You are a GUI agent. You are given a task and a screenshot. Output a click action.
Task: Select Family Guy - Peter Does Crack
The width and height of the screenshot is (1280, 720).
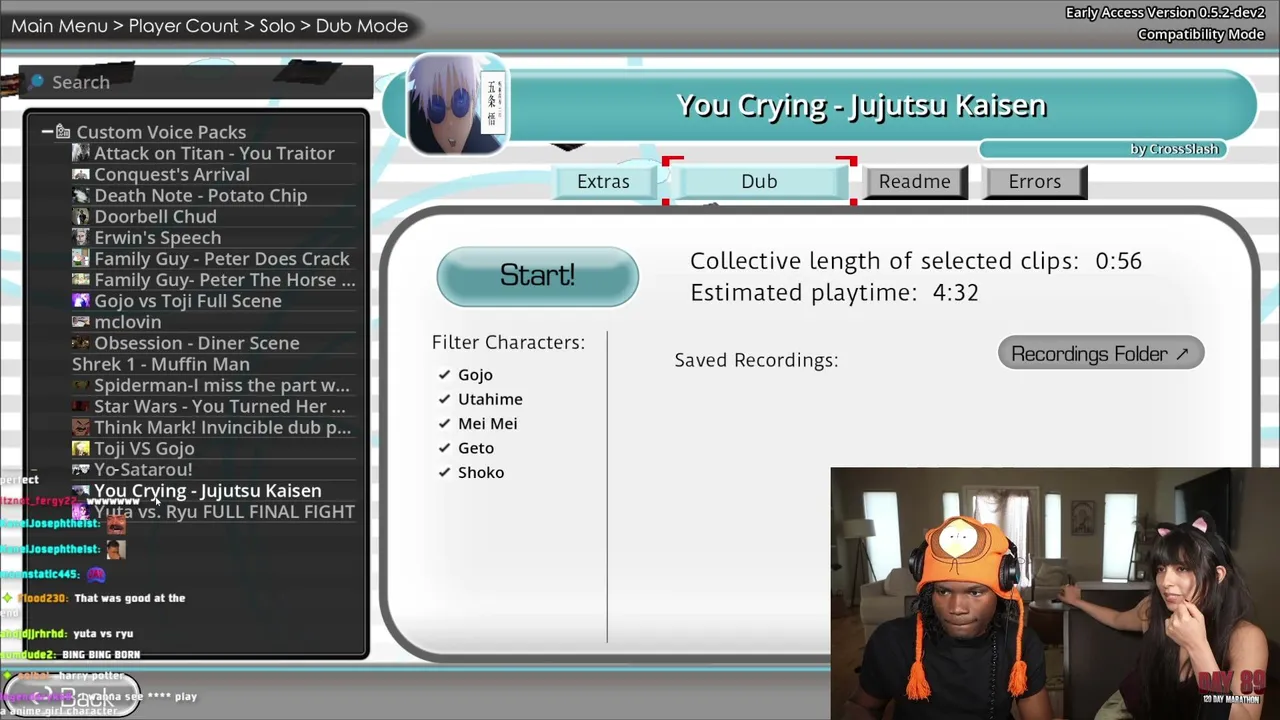(214, 258)
